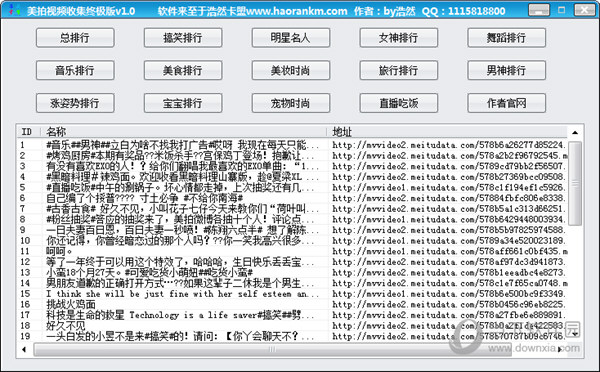Click the 旅行排行 button
Viewport: 600px width, 372px height.
(399, 70)
